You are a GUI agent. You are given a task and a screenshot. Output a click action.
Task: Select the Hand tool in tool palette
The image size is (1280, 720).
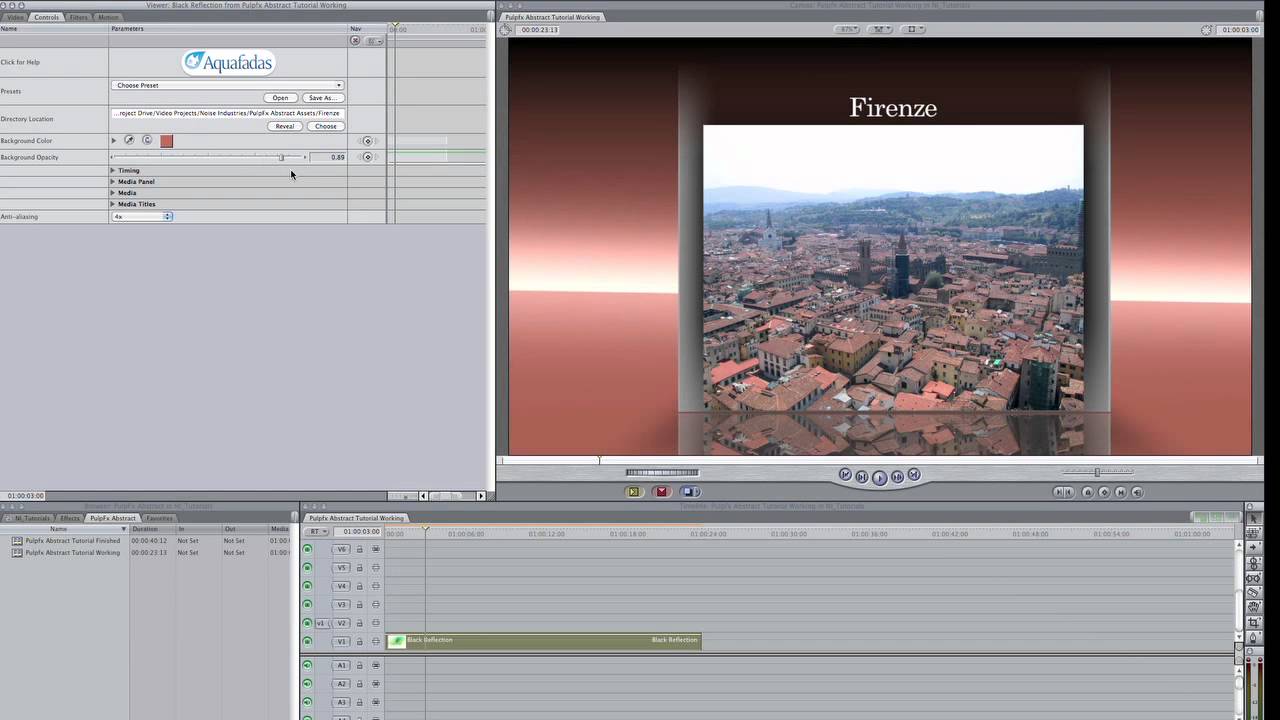click(1254, 608)
